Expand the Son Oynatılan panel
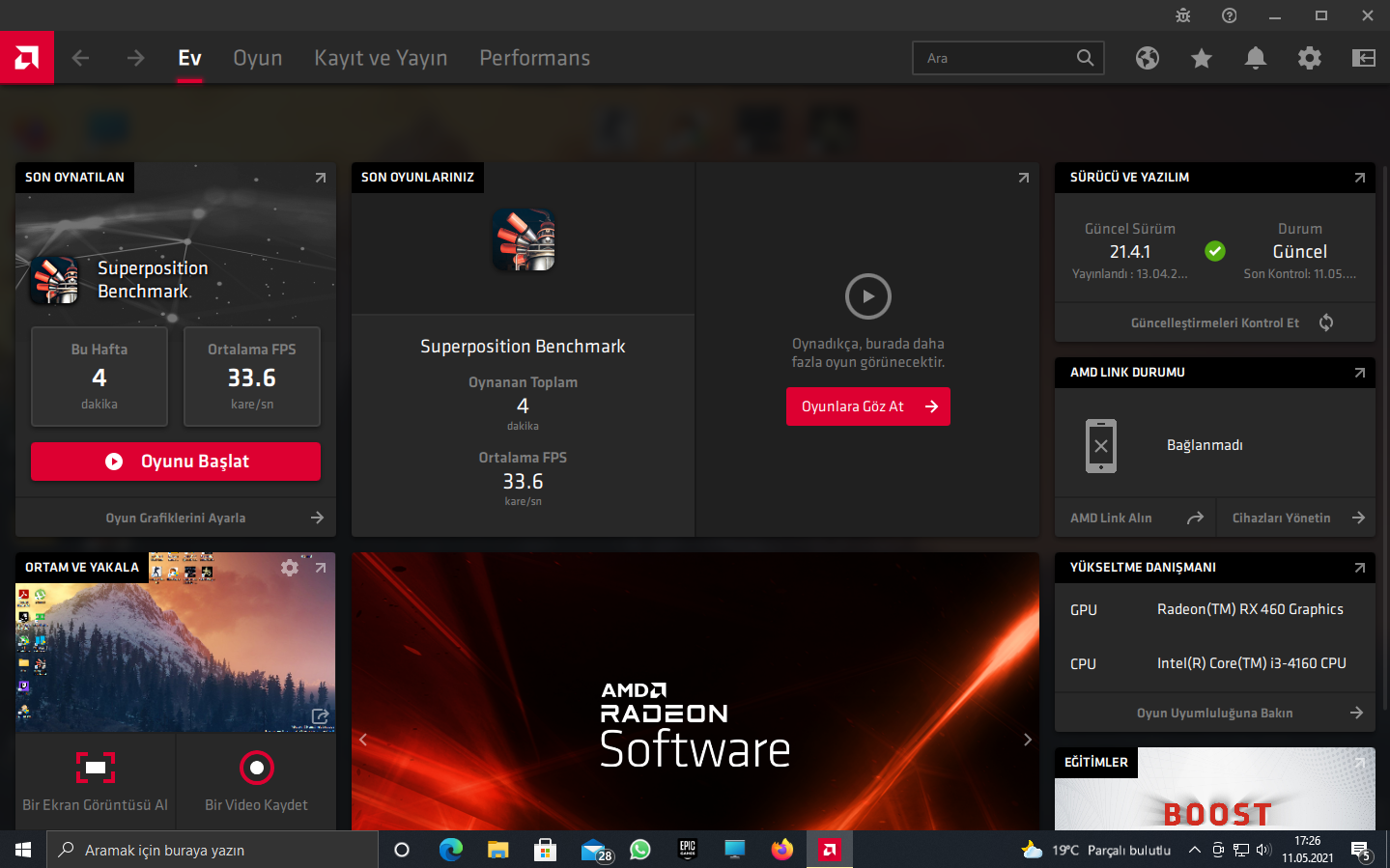This screenshot has height=868, width=1390. [x=321, y=178]
